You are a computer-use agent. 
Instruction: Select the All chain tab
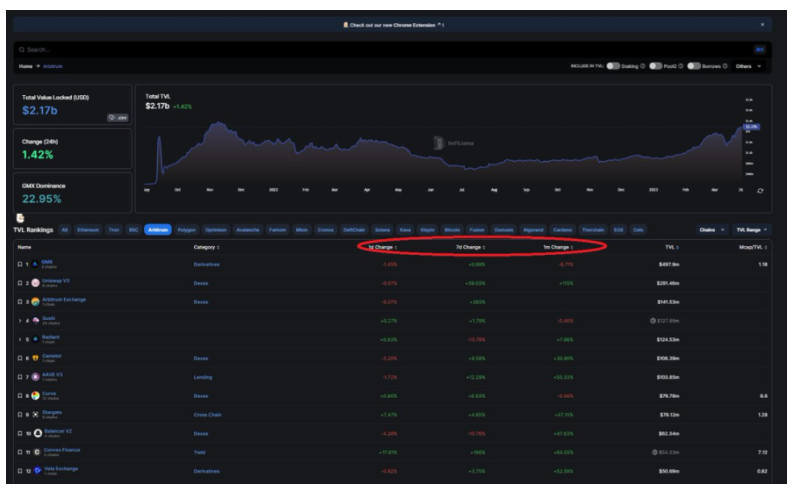pos(65,230)
